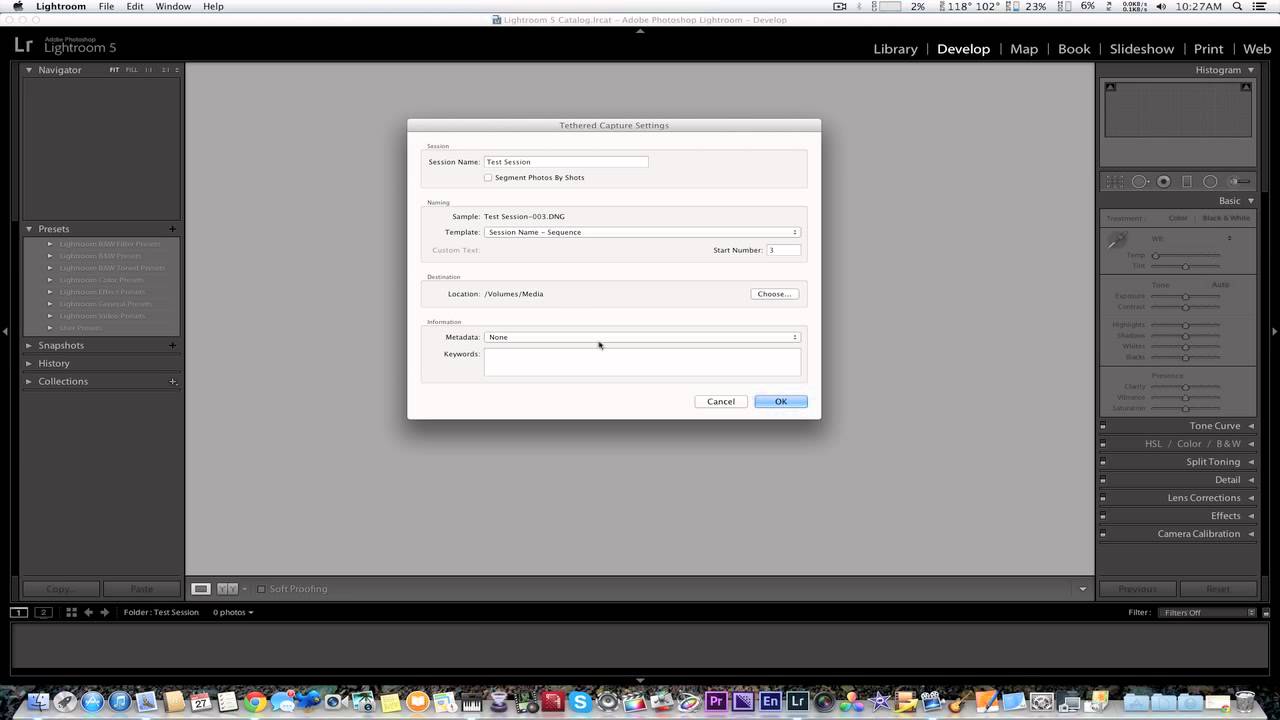Click the Google Chrome icon in the Dock
The image size is (1280, 720).
click(255, 702)
